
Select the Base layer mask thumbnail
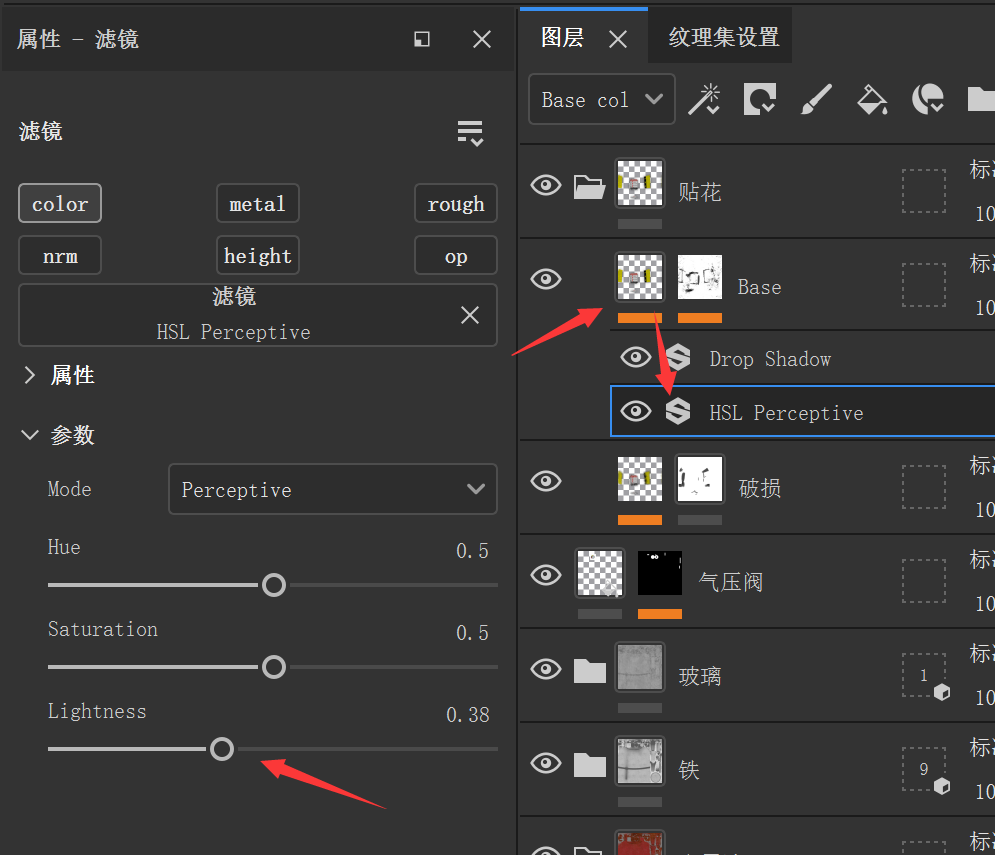tap(699, 278)
